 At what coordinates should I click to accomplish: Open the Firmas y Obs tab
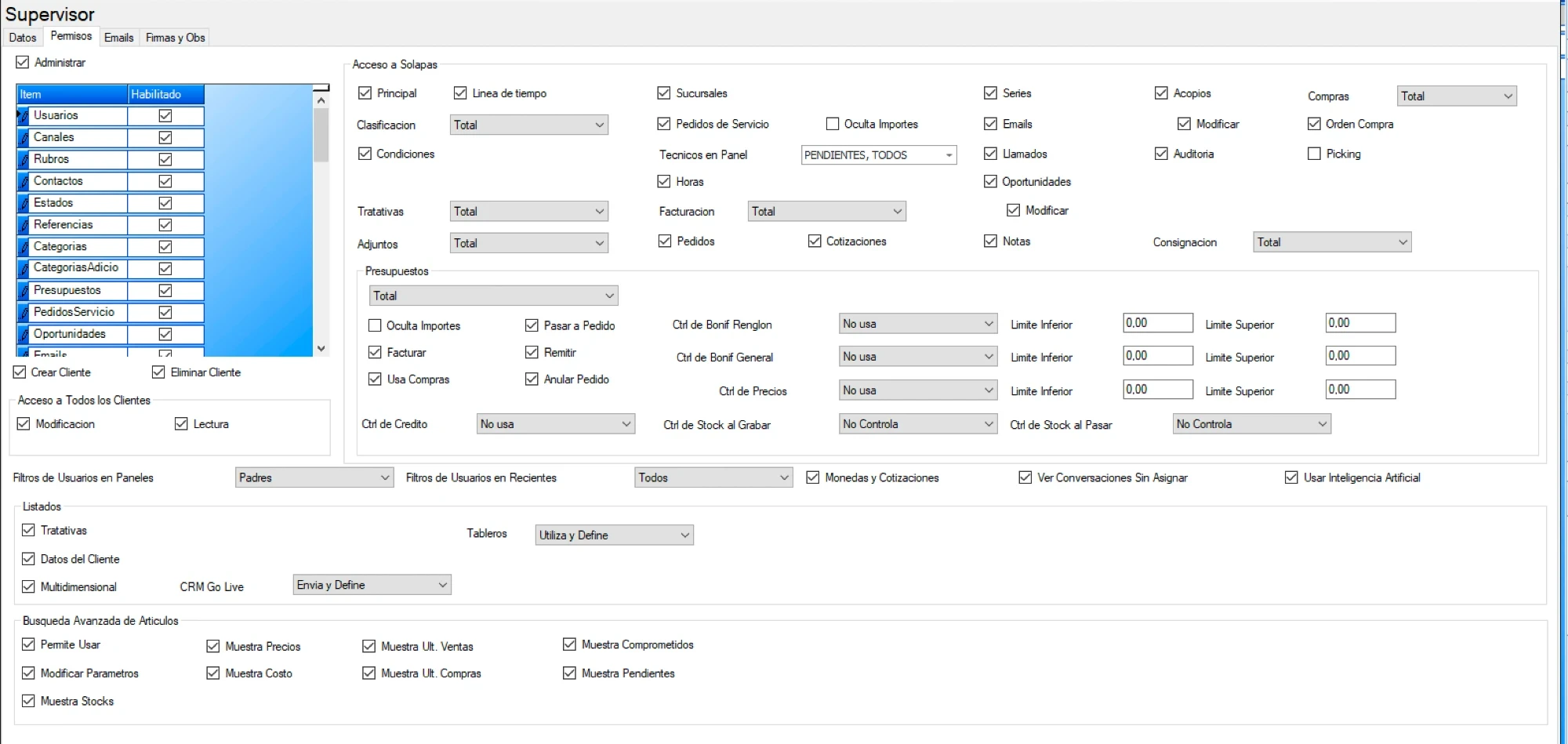[x=176, y=38]
